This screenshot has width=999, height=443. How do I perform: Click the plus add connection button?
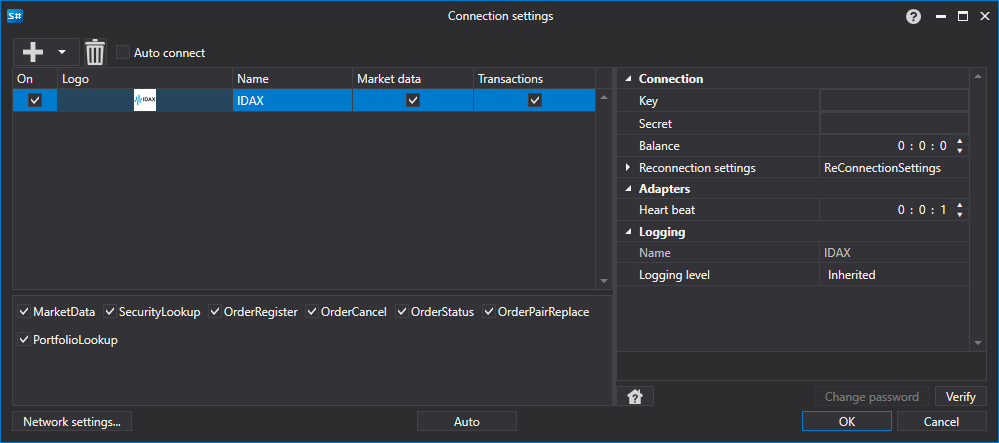point(33,52)
